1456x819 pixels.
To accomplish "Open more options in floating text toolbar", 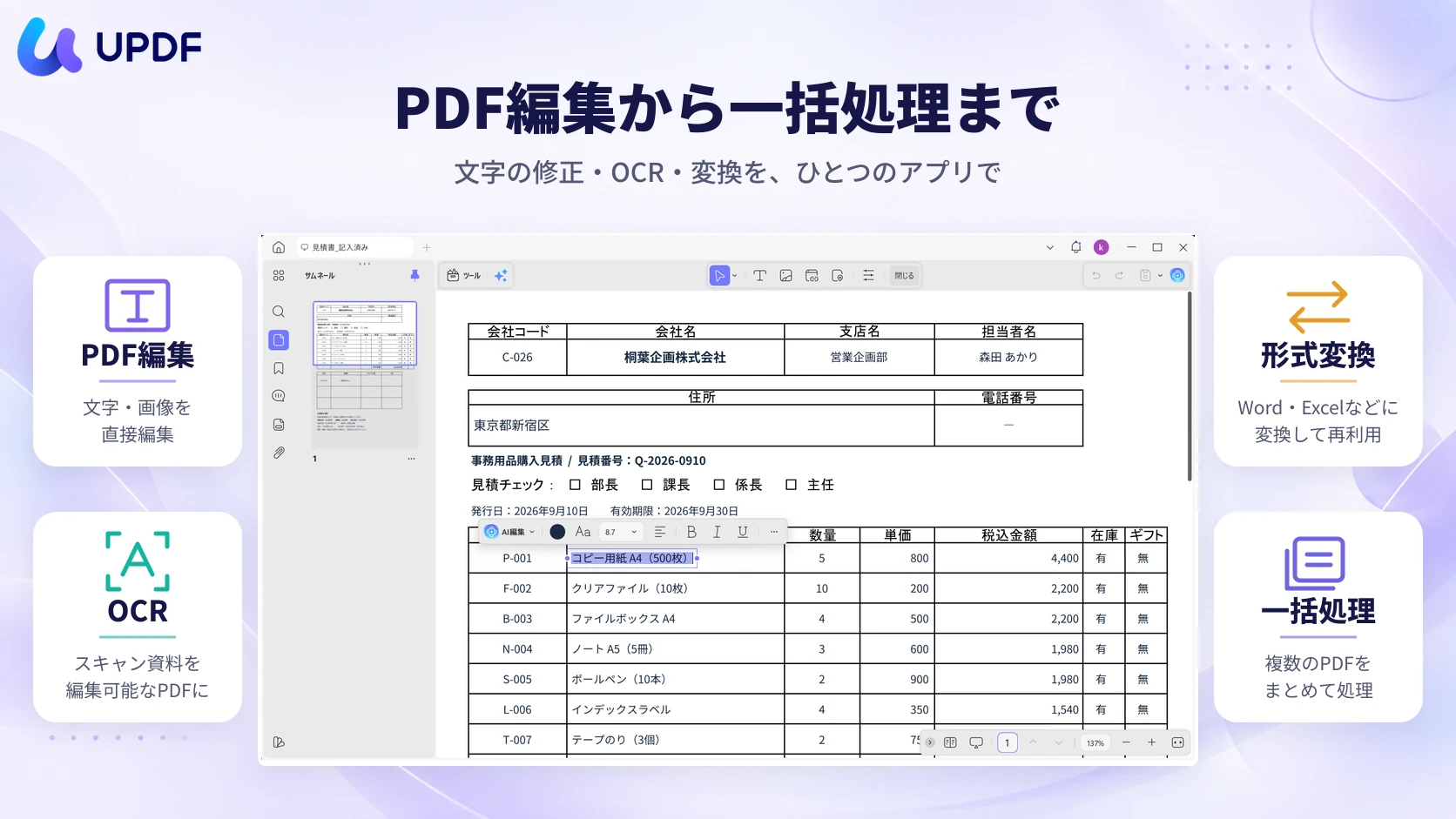I will click(x=773, y=532).
